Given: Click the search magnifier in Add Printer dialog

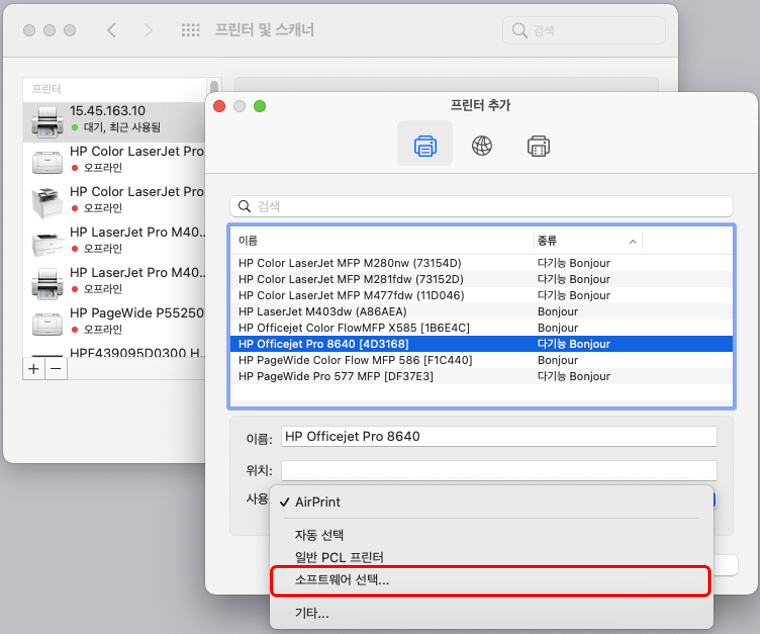Looking at the screenshot, I should [245, 206].
